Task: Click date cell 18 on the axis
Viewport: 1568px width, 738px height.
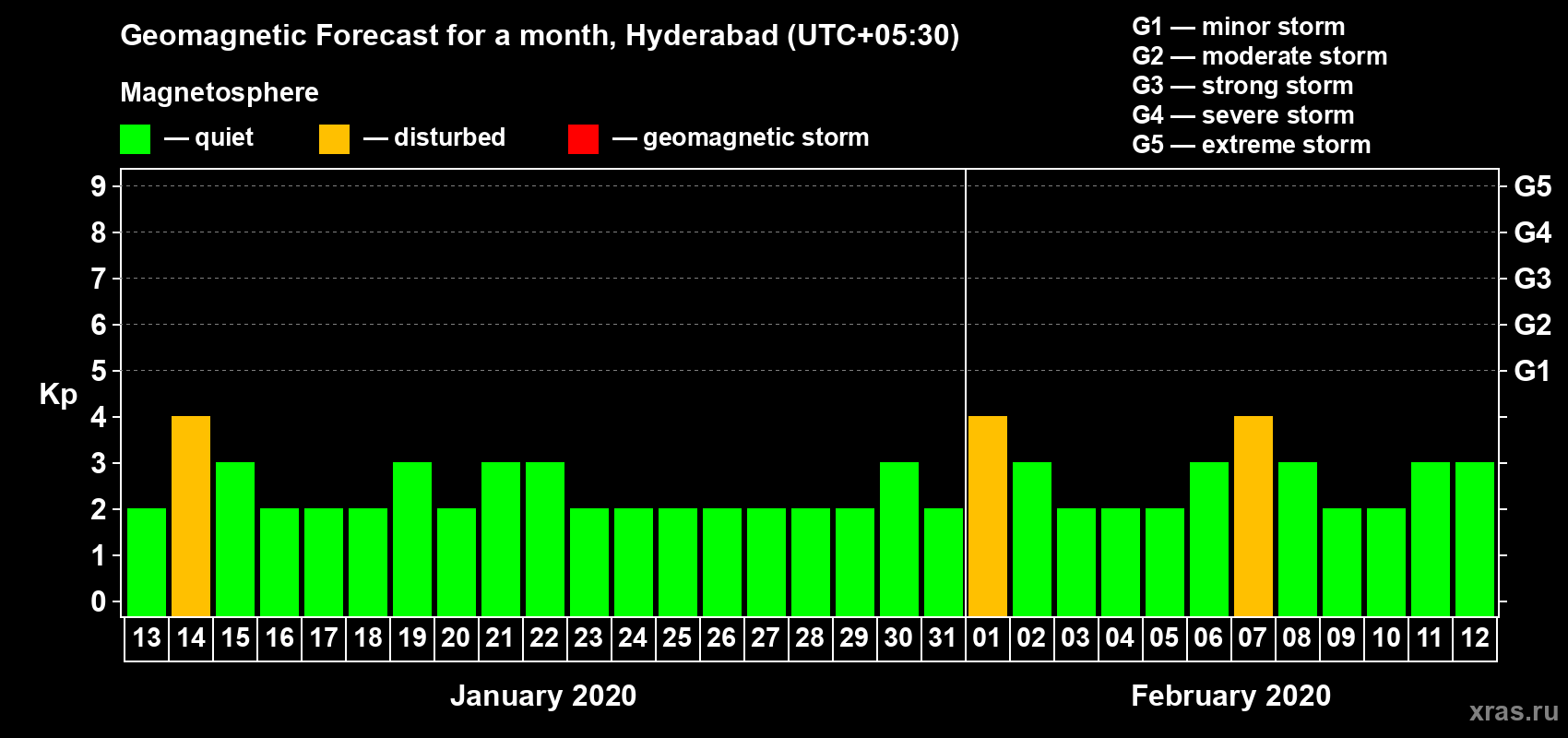Action: click(368, 638)
